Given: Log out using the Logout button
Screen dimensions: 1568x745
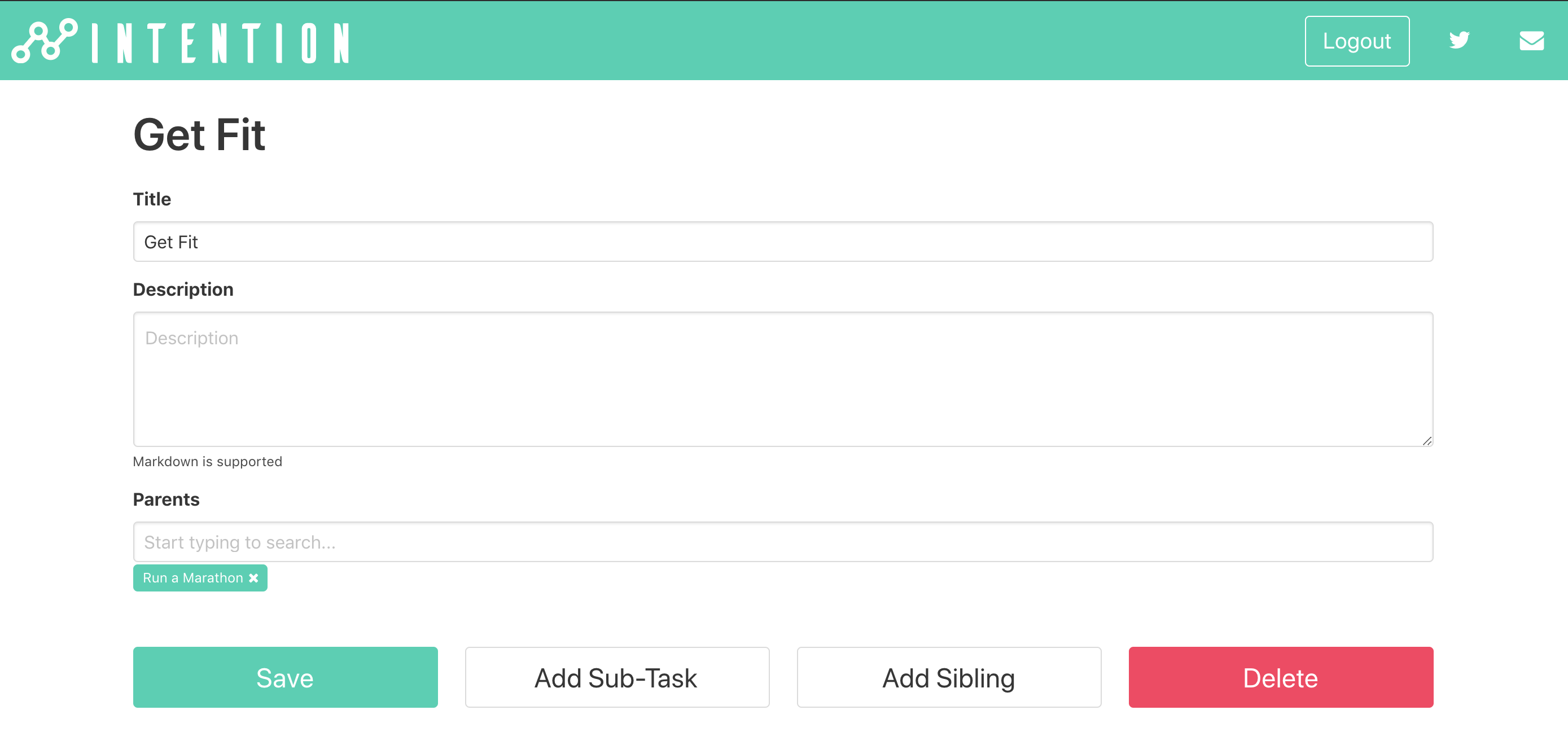Looking at the screenshot, I should 1357,41.
